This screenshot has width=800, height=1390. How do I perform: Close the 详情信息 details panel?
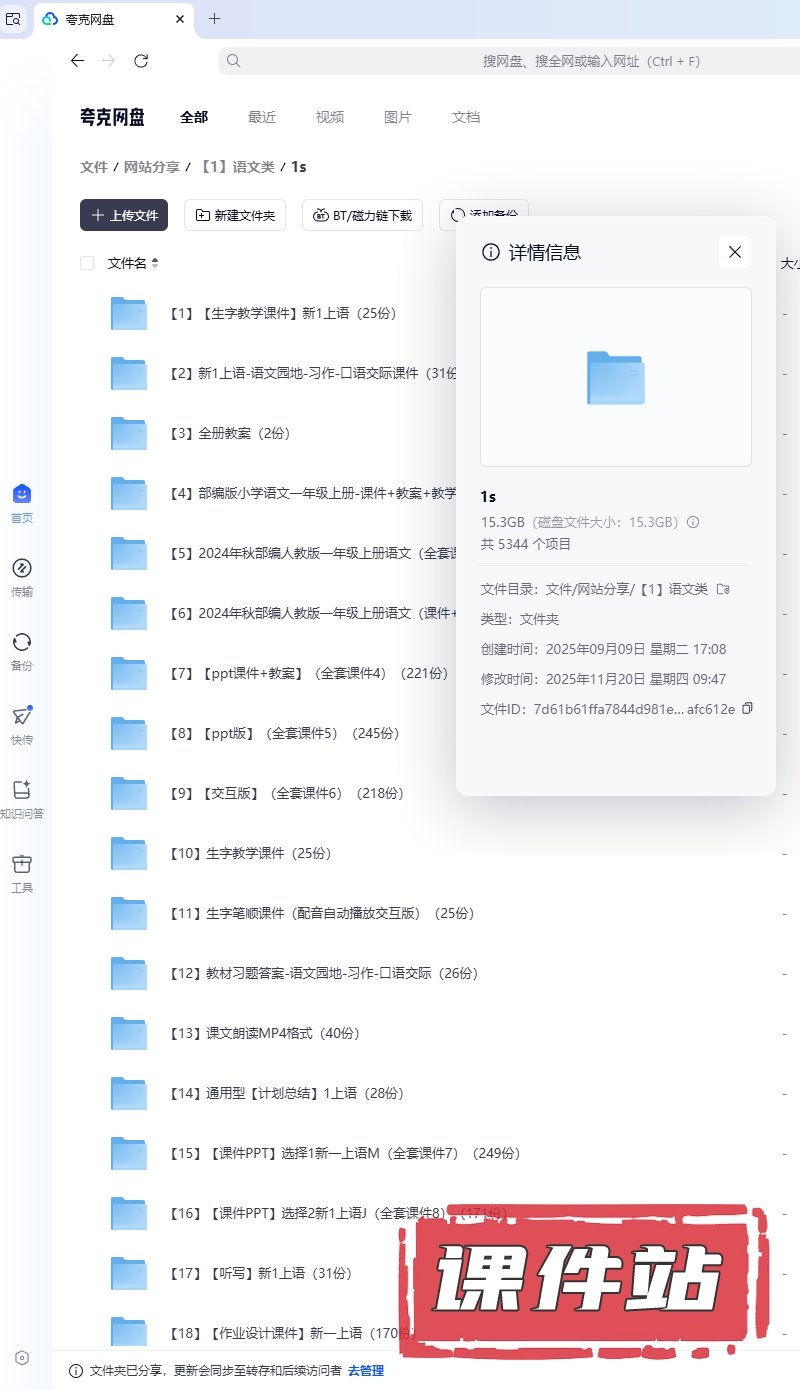[735, 252]
